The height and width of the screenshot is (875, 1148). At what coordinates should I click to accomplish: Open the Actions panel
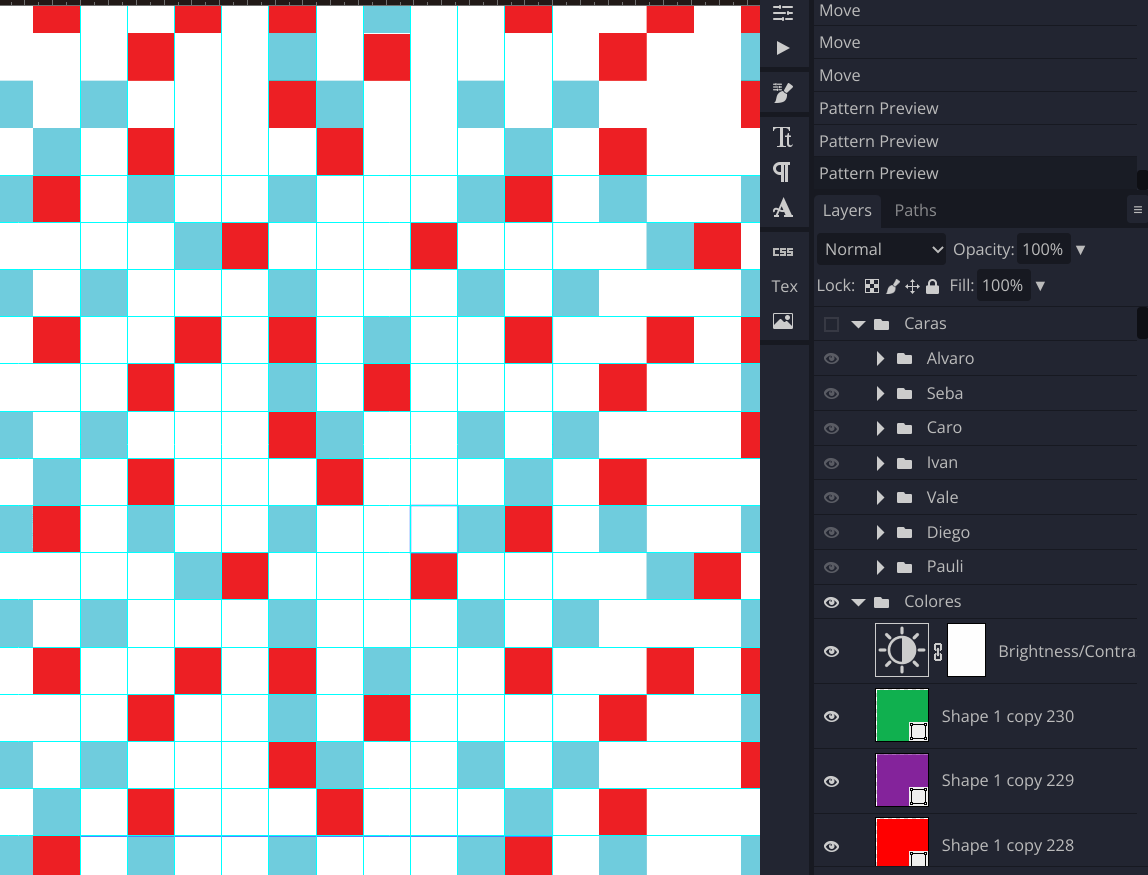tap(783, 46)
